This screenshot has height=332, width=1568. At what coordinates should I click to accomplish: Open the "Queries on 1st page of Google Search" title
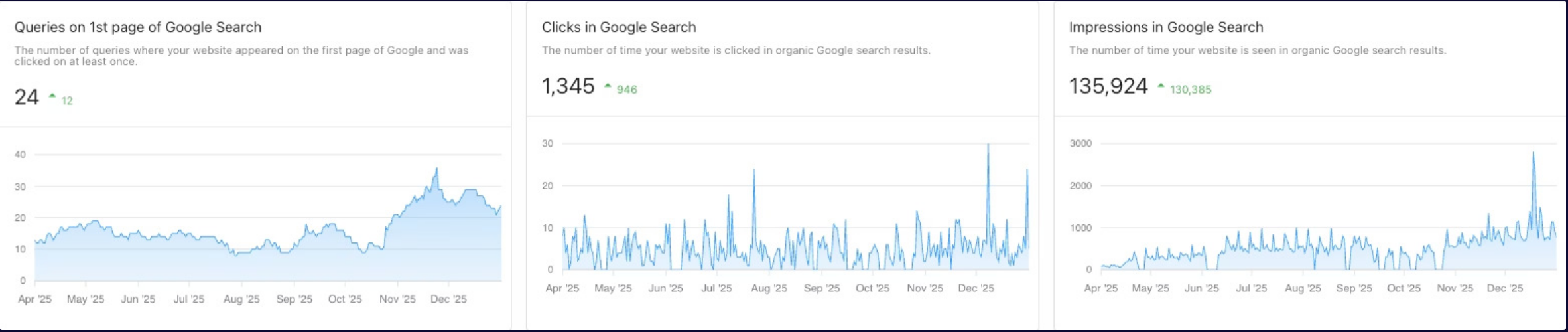pyautogui.click(x=138, y=27)
